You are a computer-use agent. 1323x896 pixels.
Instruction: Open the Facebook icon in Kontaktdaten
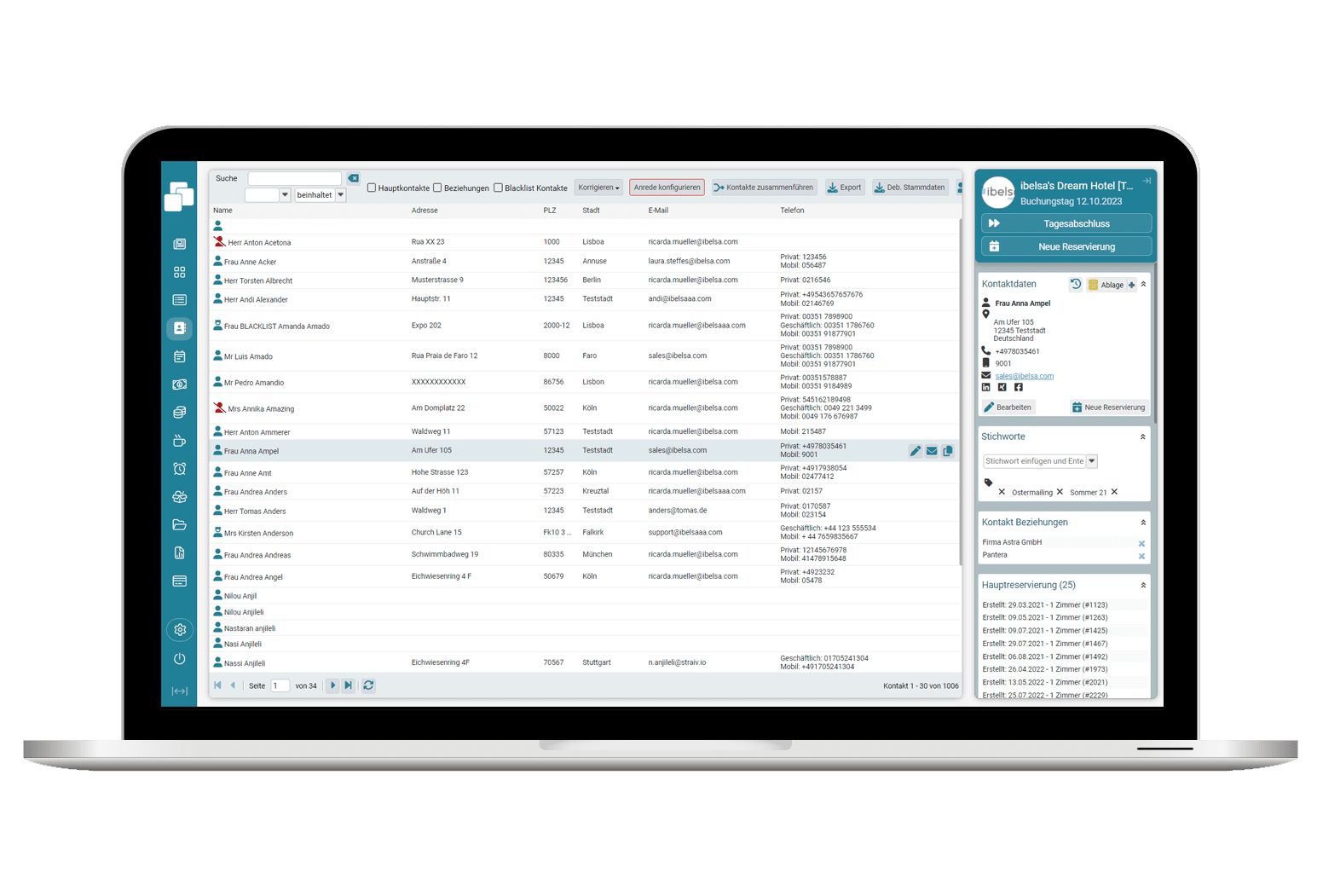click(x=1019, y=387)
